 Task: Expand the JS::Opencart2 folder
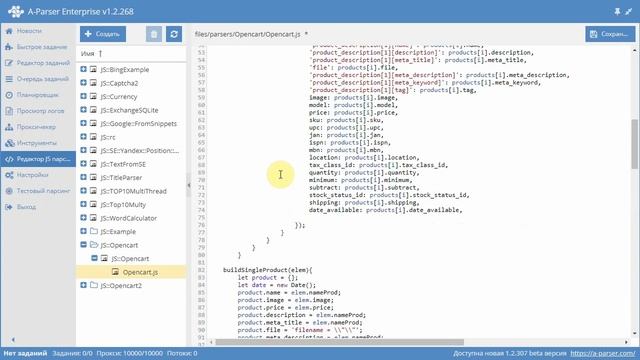pyautogui.click(x=83, y=285)
